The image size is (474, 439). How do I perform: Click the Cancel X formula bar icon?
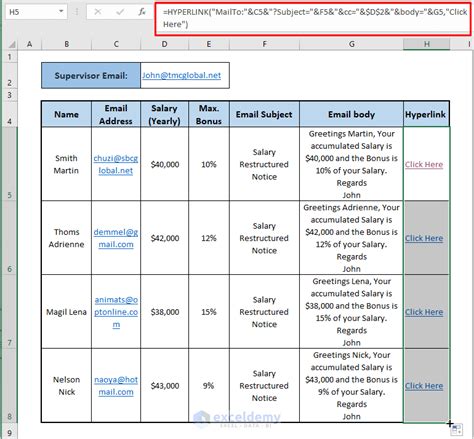pos(98,12)
